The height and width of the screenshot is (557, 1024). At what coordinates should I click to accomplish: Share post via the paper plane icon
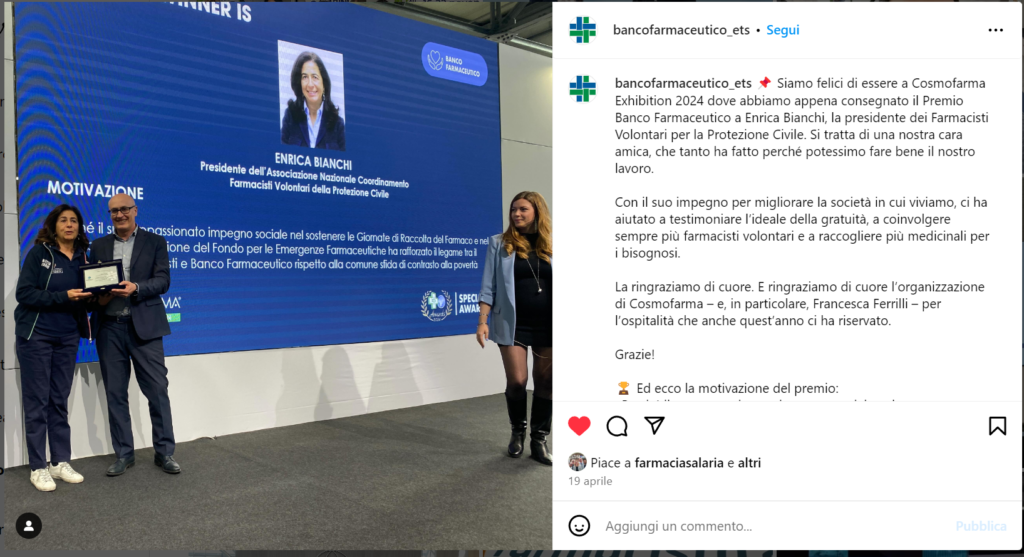pos(654,426)
